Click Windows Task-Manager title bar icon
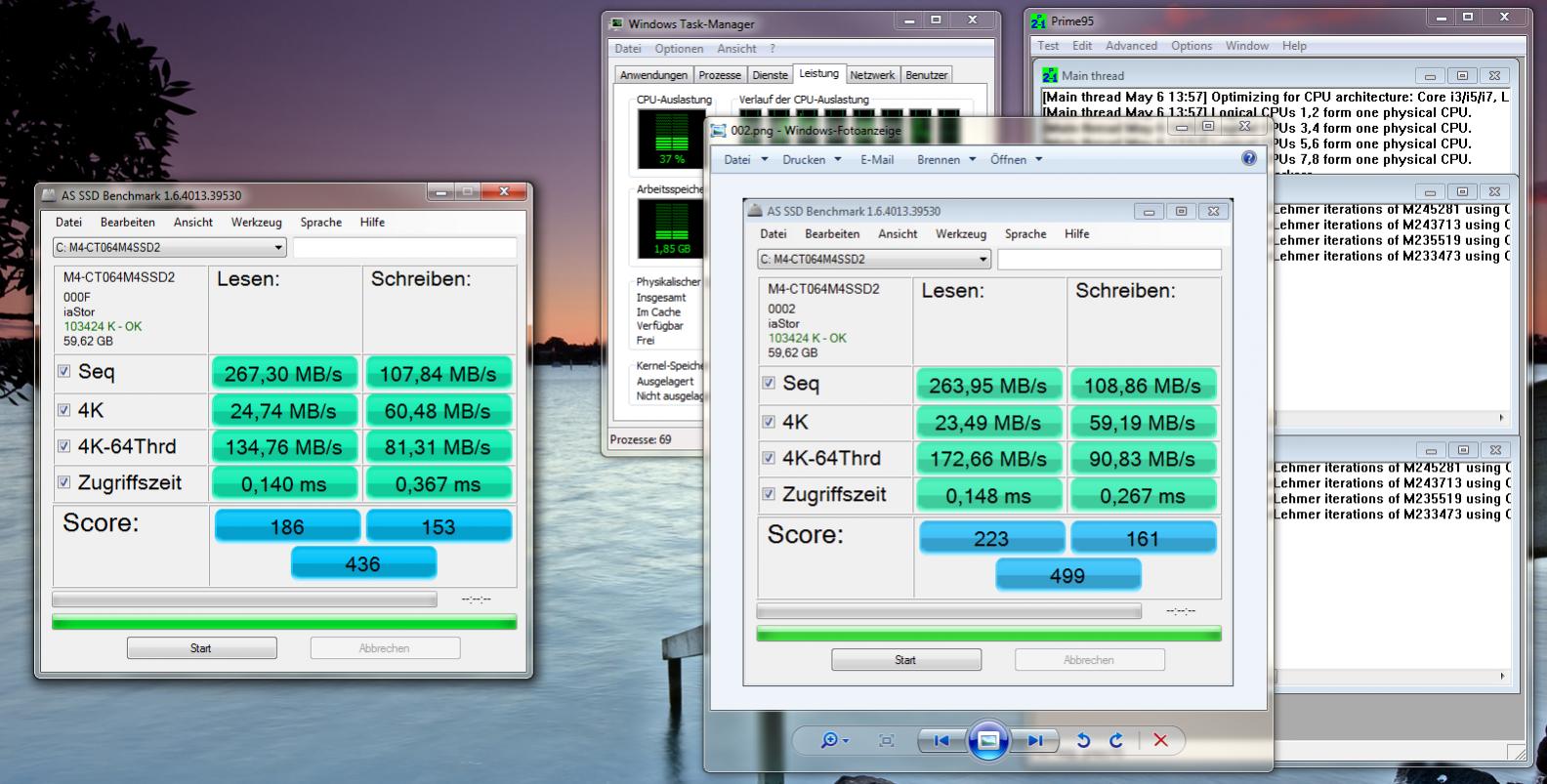The width and height of the screenshot is (1547, 784). pyautogui.click(x=616, y=23)
